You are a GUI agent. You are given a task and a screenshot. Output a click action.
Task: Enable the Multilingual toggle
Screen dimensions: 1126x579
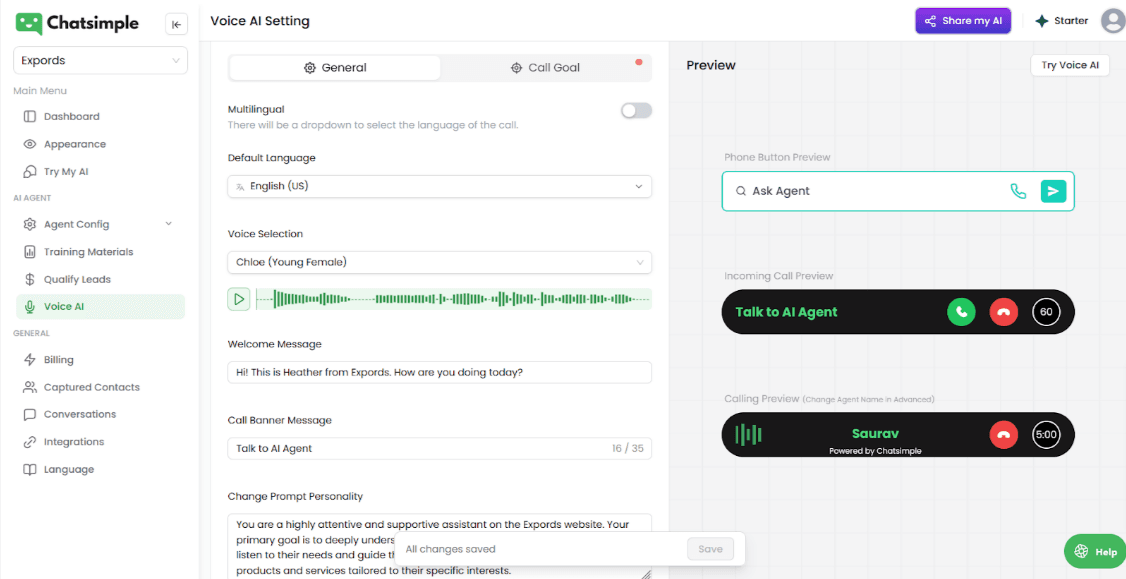[636, 111]
